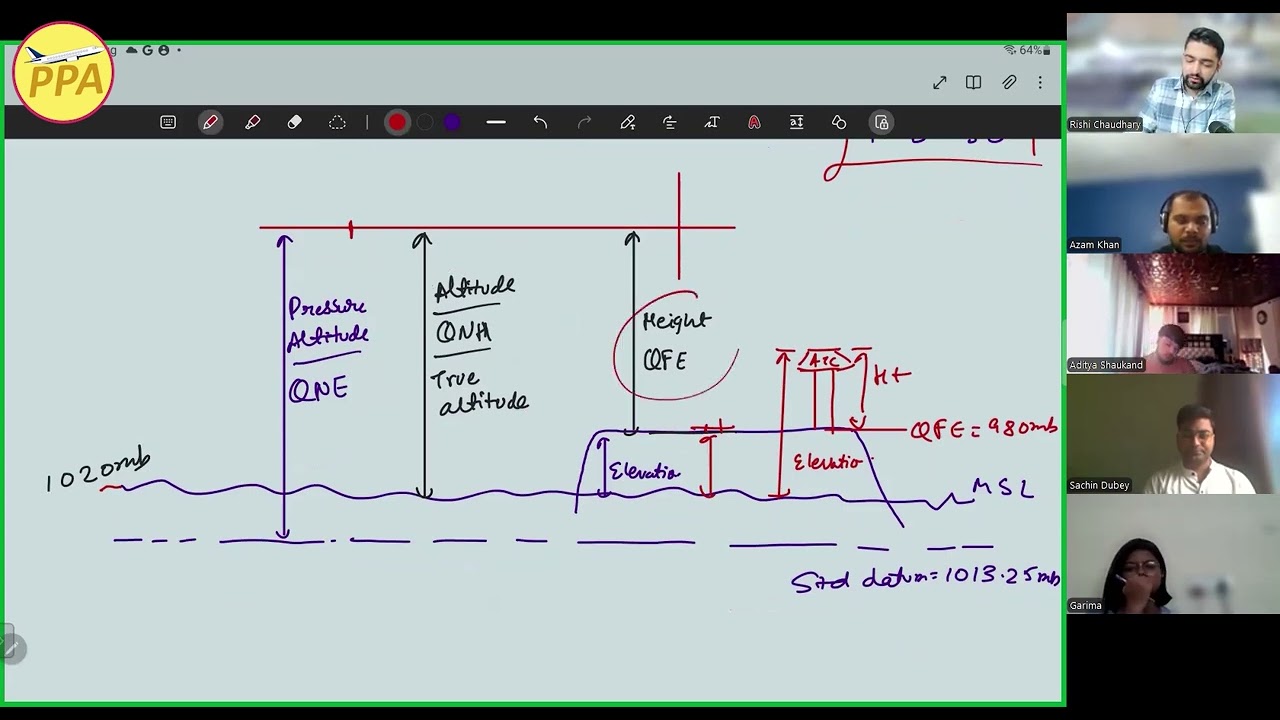Undo the last stroke
Viewport: 1280px width, 720px height.
click(540, 122)
